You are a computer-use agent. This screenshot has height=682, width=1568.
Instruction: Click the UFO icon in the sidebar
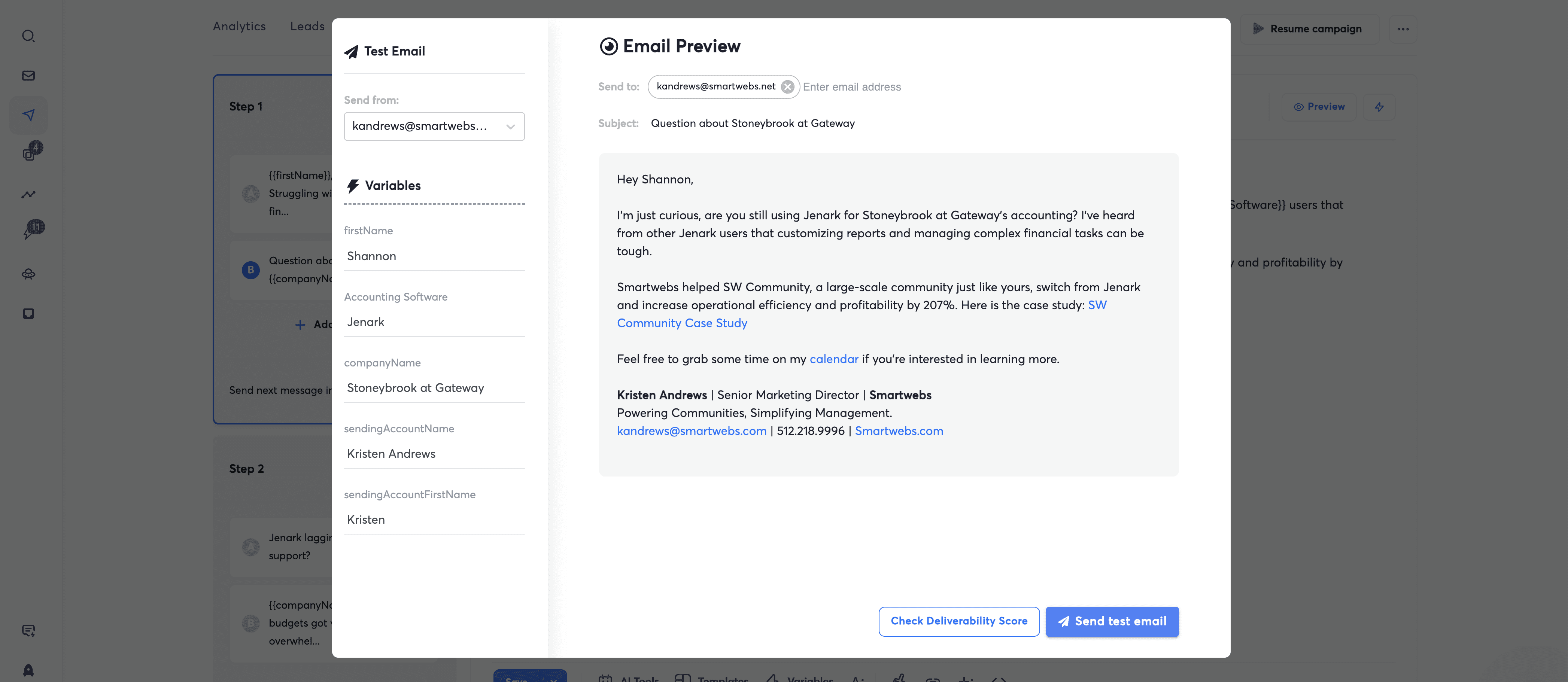28,274
